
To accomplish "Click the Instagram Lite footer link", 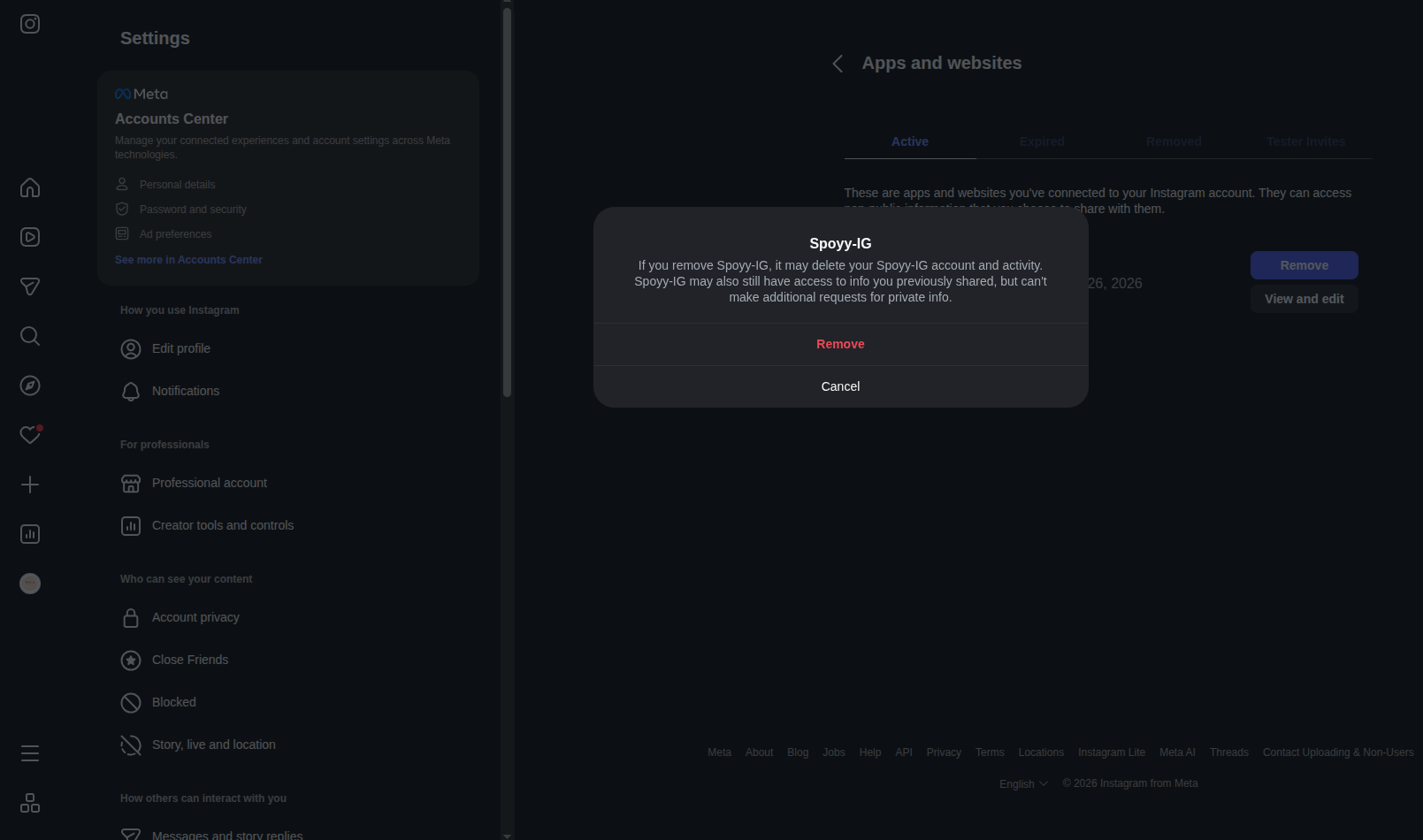I will [x=1112, y=752].
